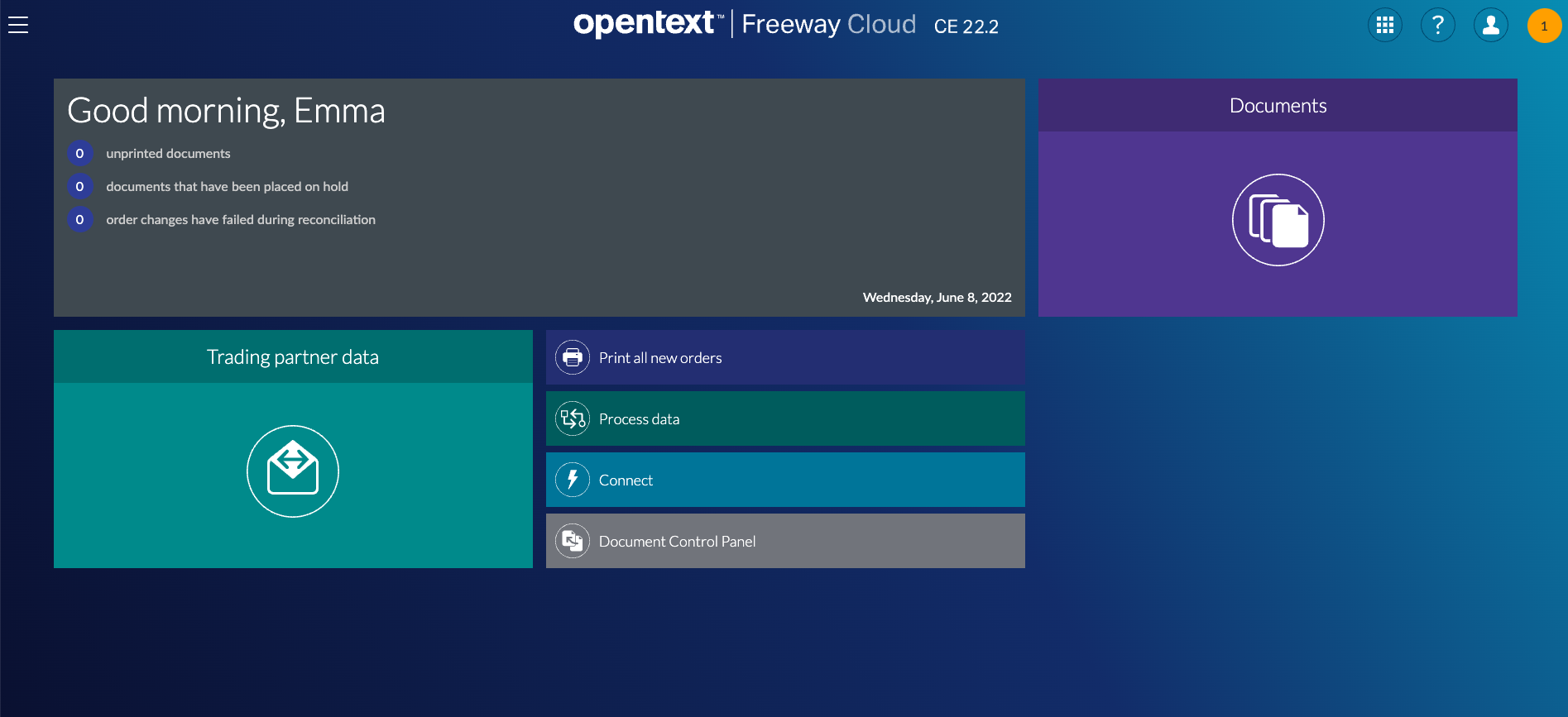Click the 'Good morning, Emma' greeting

[x=226, y=111]
